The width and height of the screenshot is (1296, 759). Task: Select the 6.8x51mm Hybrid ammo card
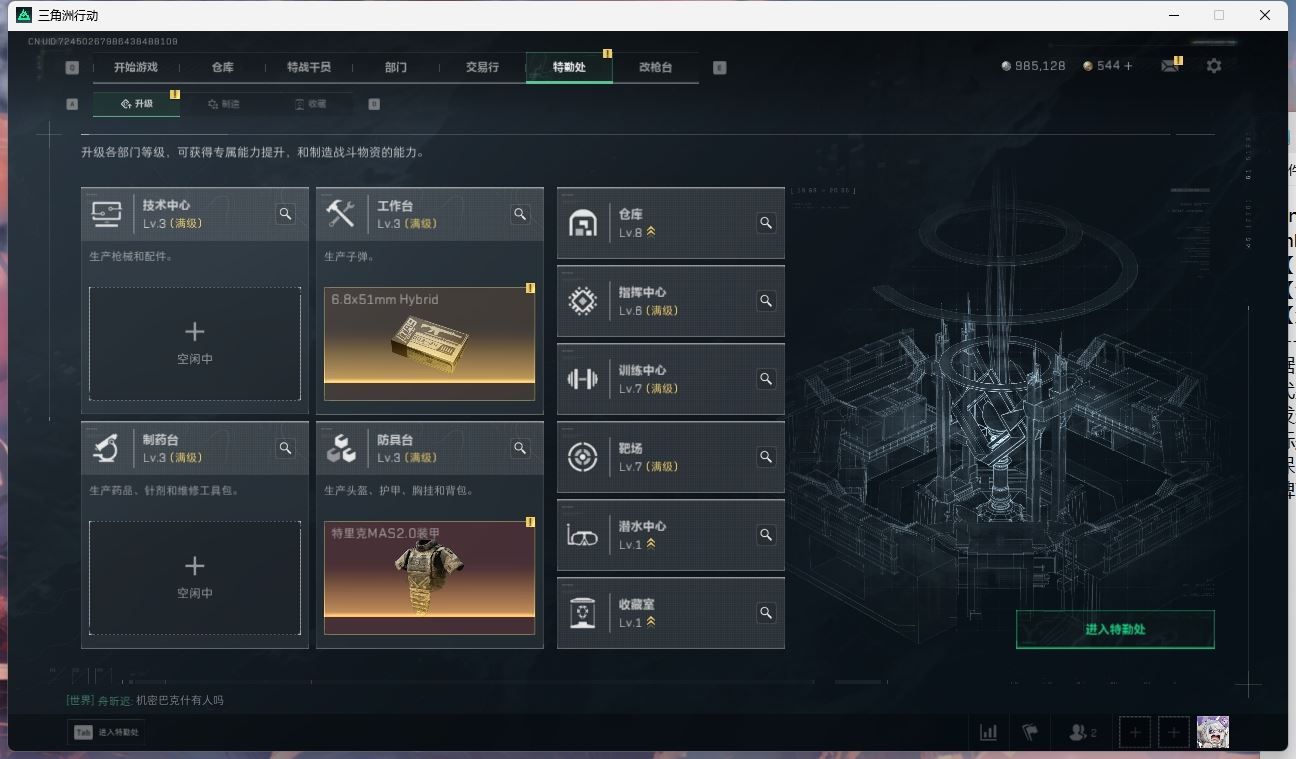429,344
